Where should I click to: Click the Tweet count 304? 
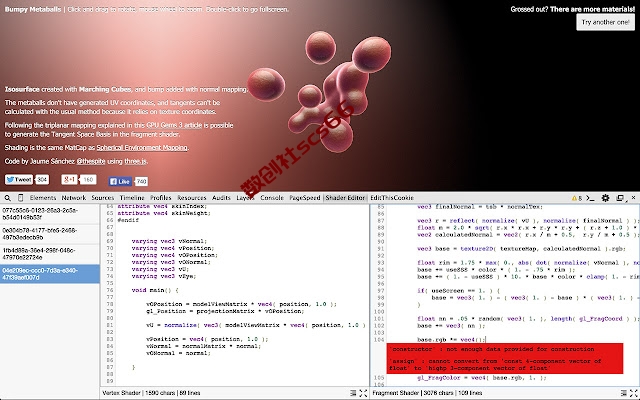pos(42,180)
